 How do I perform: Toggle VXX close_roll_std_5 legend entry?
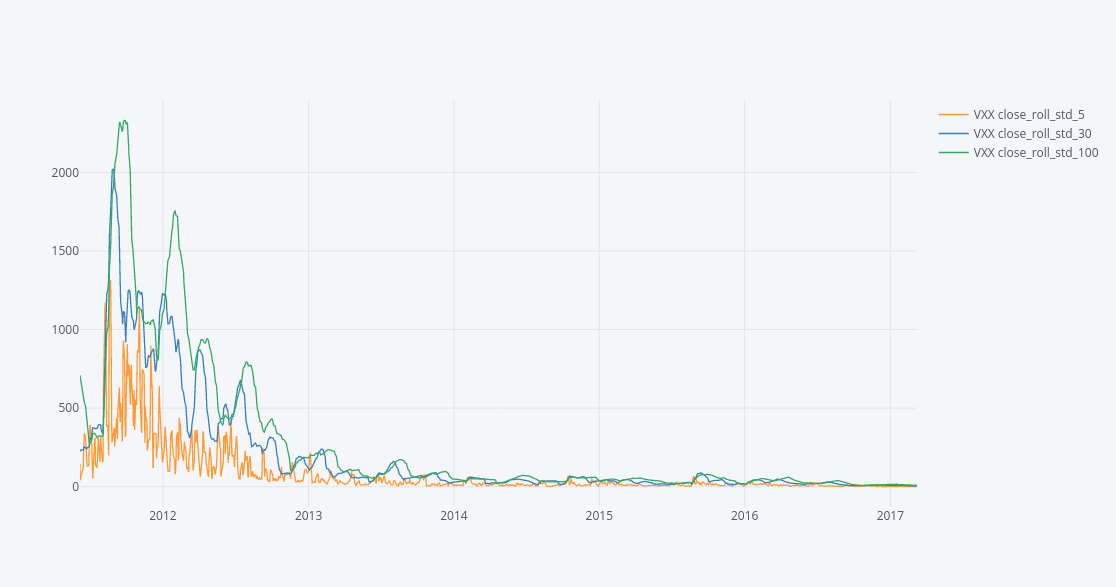(x=1028, y=115)
